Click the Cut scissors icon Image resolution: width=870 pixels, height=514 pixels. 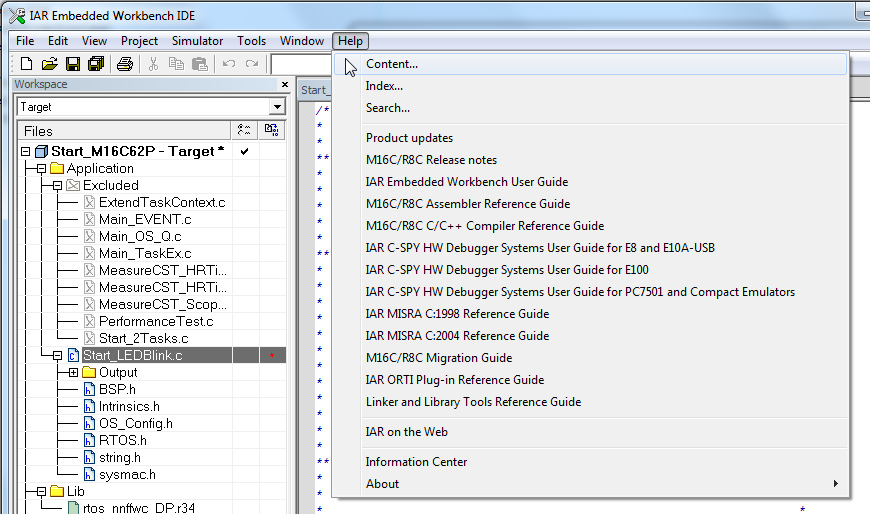153,64
